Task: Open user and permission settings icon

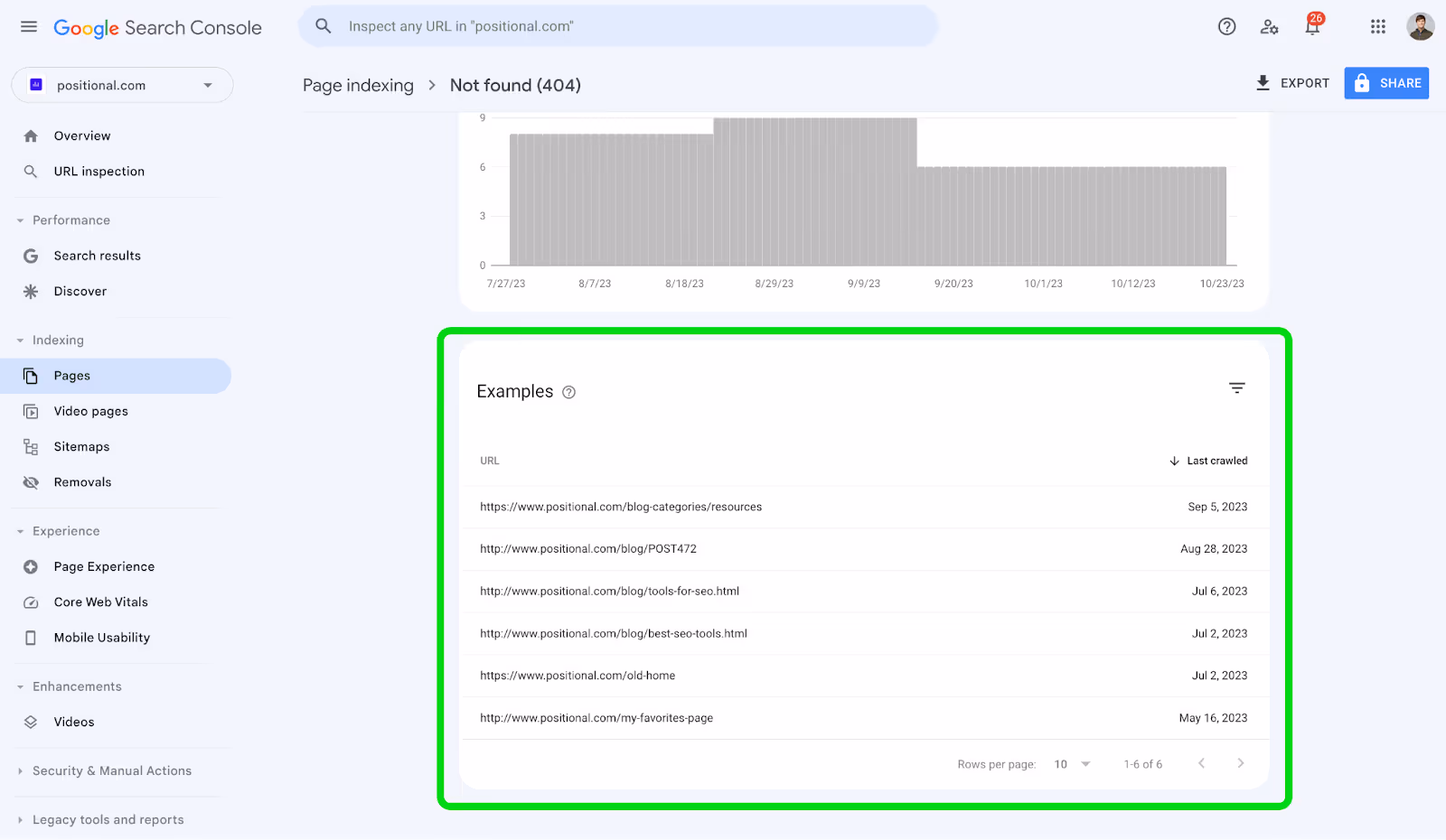Action: pos(1269,27)
